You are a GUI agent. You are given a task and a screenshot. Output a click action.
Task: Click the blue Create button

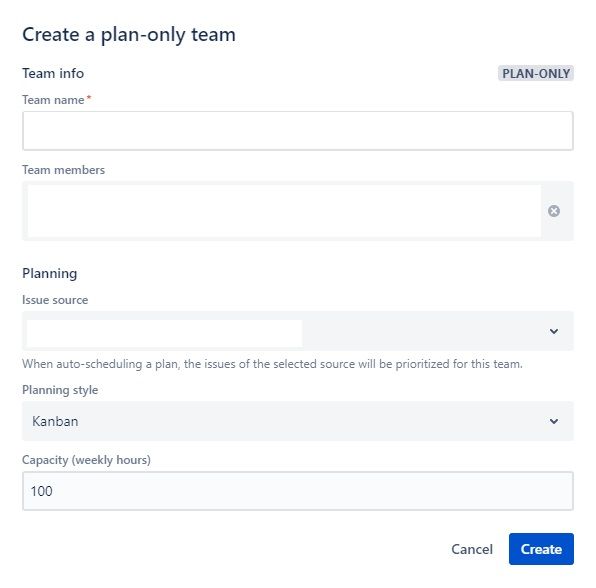(541, 549)
